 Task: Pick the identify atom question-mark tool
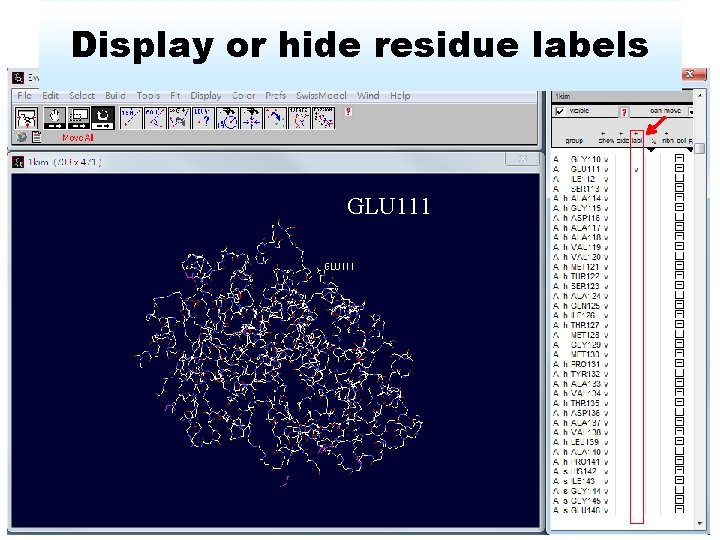[x=203, y=118]
